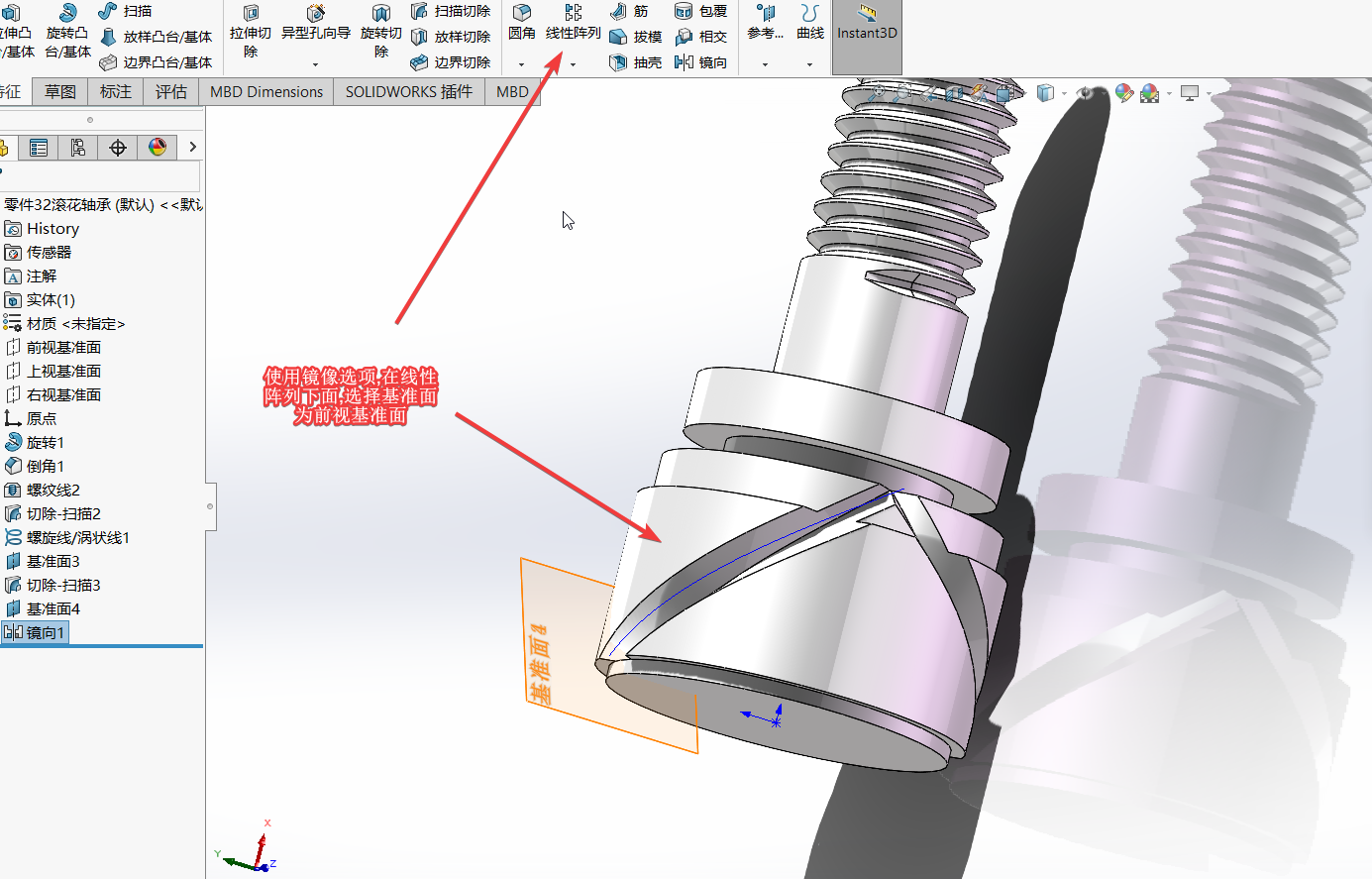Pick the 抽壳 shell tool
Viewport: 1372px width, 879px height.
point(635,62)
